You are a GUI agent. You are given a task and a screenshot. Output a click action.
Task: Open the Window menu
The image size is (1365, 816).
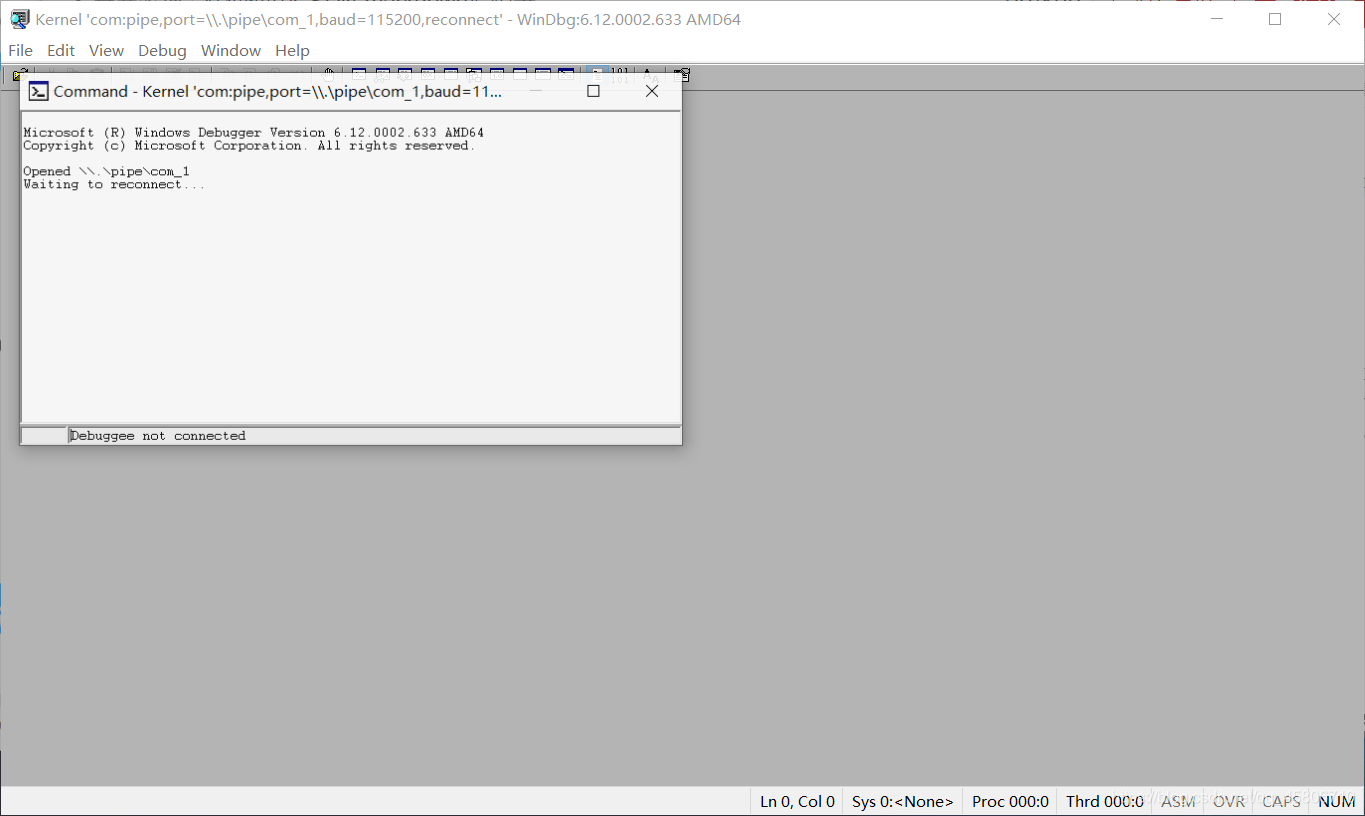click(231, 50)
